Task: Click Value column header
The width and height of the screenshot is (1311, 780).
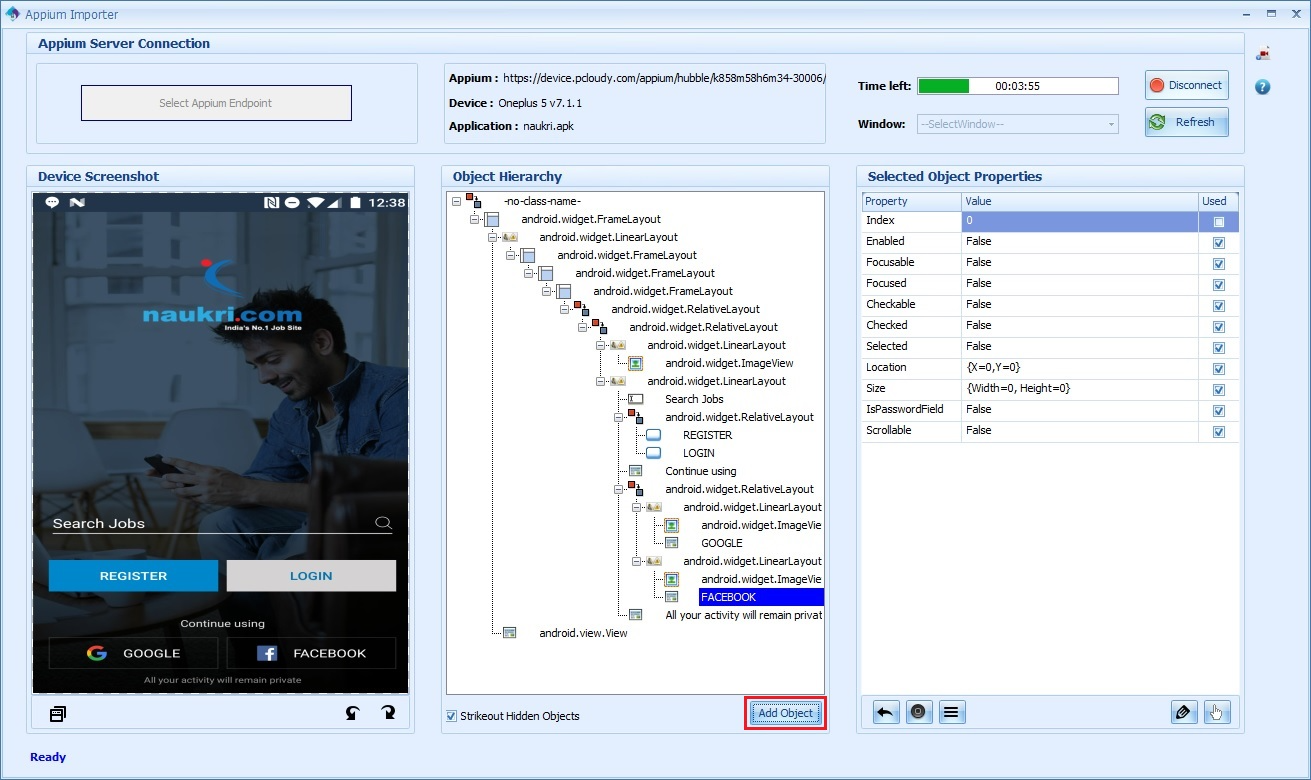Action: (1080, 201)
